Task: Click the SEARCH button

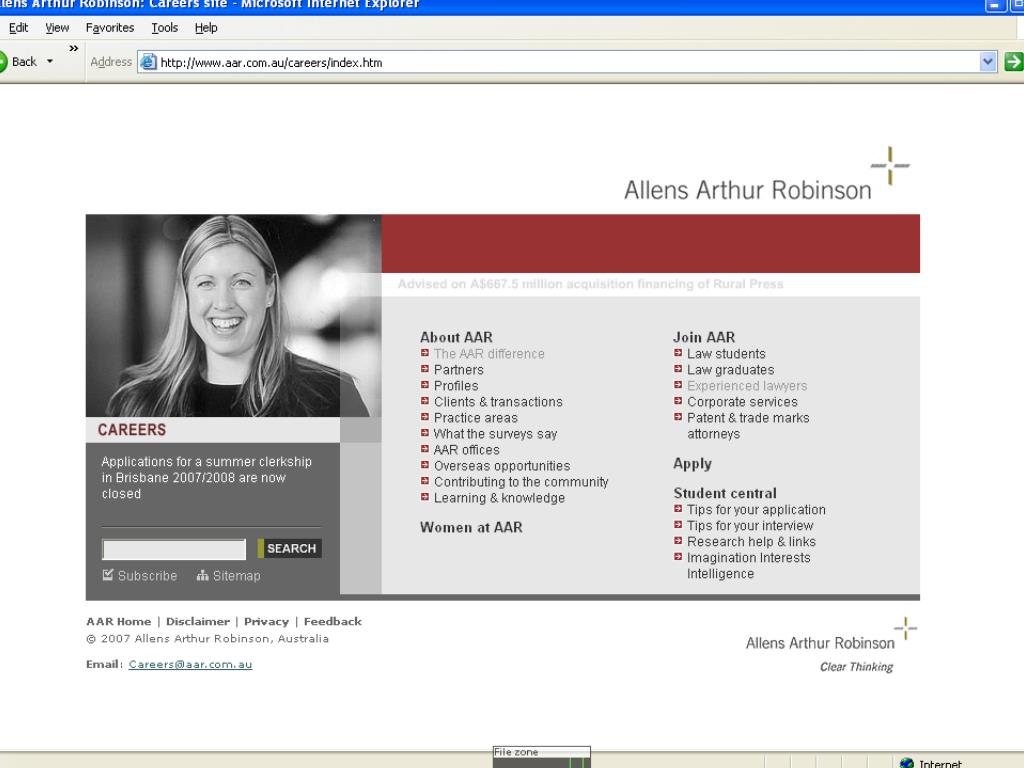Action: (x=289, y=549)
